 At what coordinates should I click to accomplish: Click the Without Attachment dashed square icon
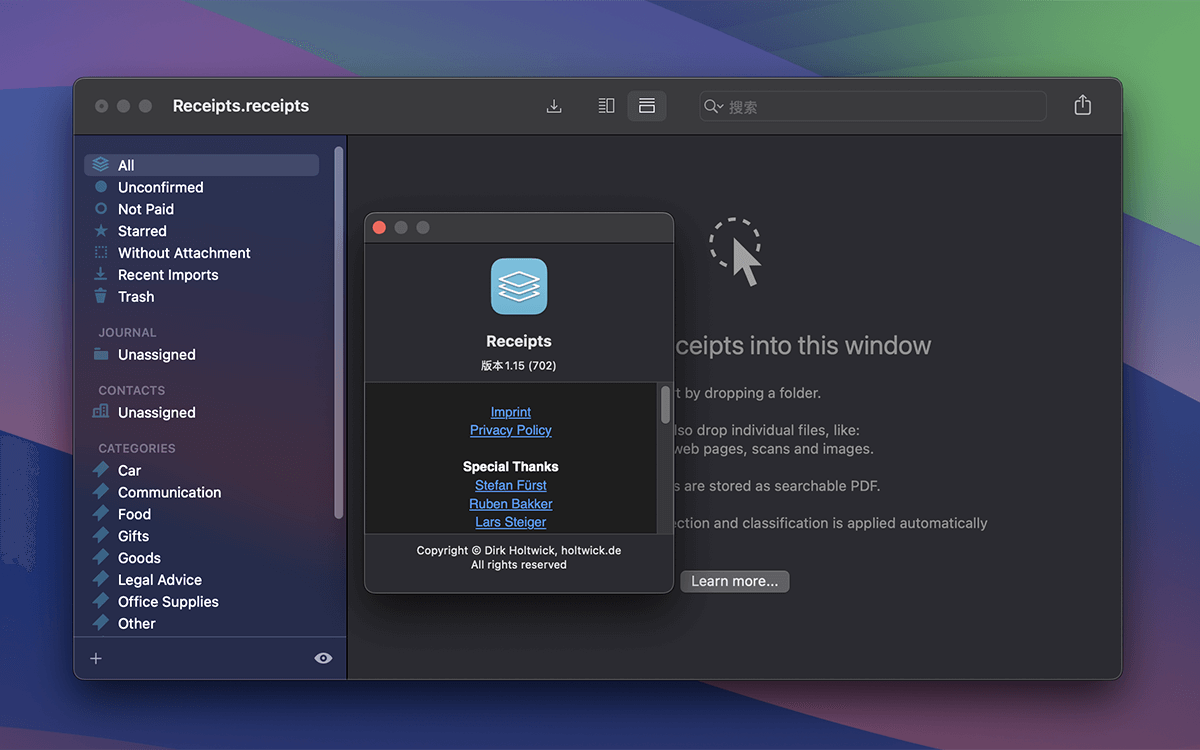tap(101, 253)
